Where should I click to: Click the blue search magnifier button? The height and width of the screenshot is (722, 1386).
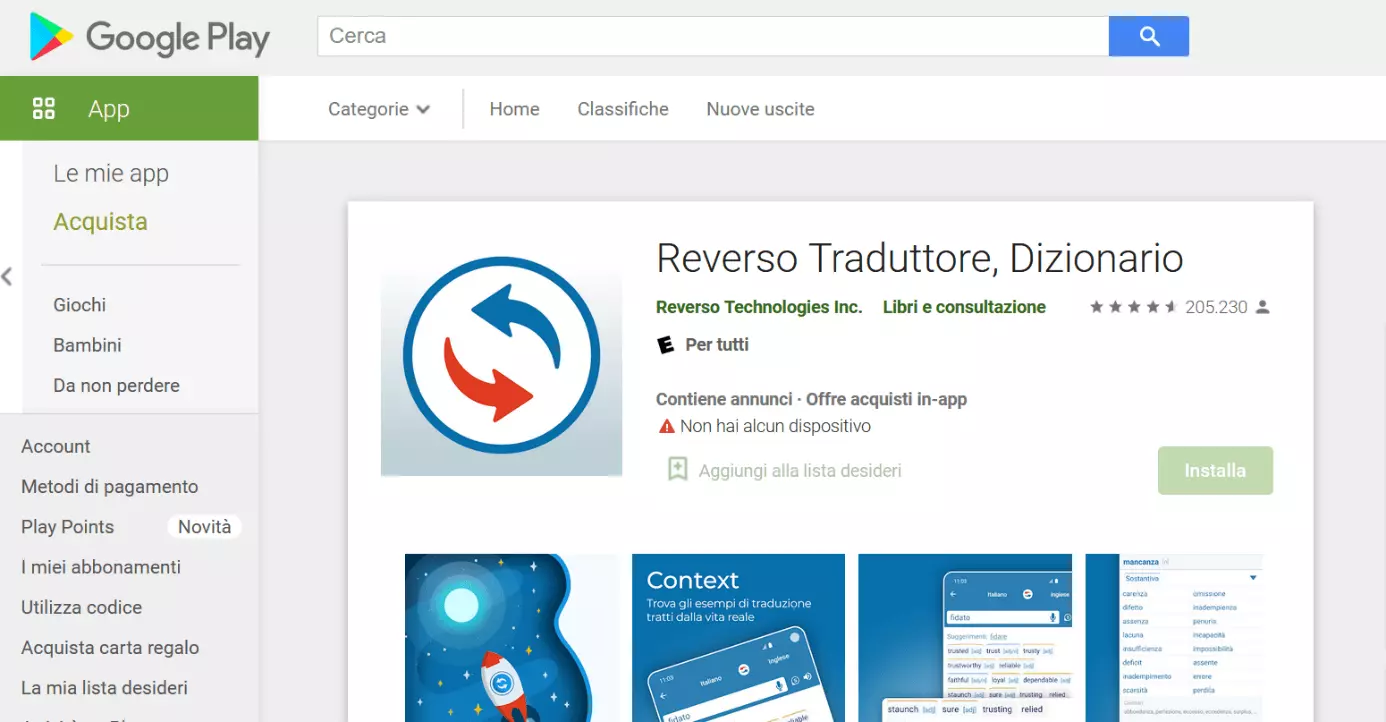coord(1149,36)
